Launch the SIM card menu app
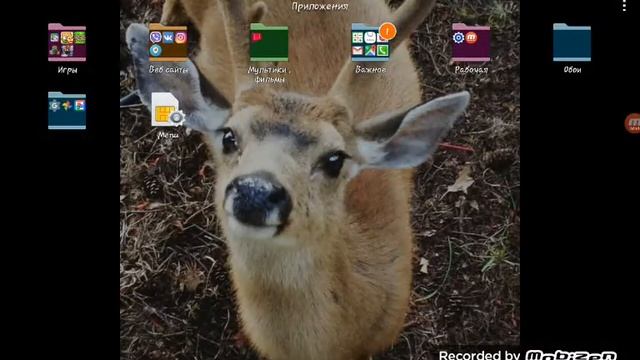The image size is (640, 360). tap(168, 109)
